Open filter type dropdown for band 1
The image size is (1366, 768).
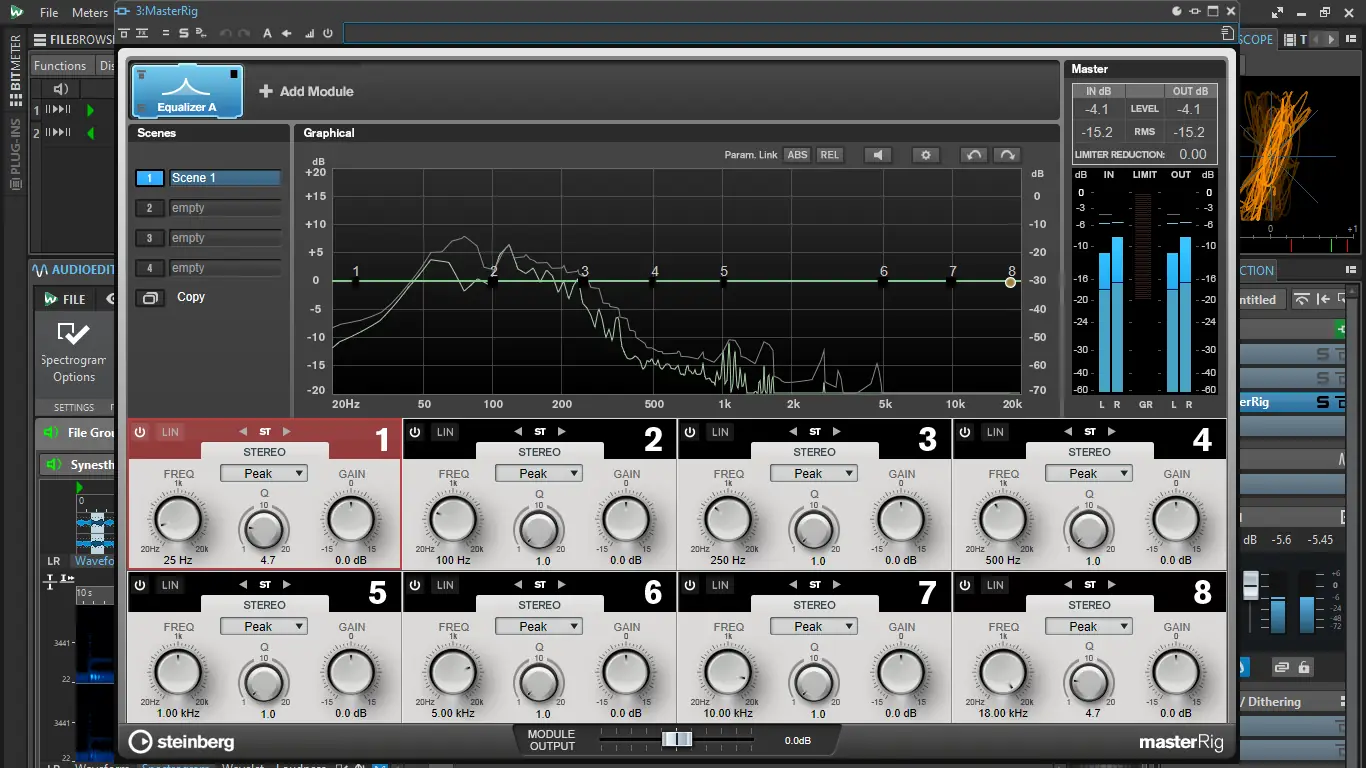point(263,473)
